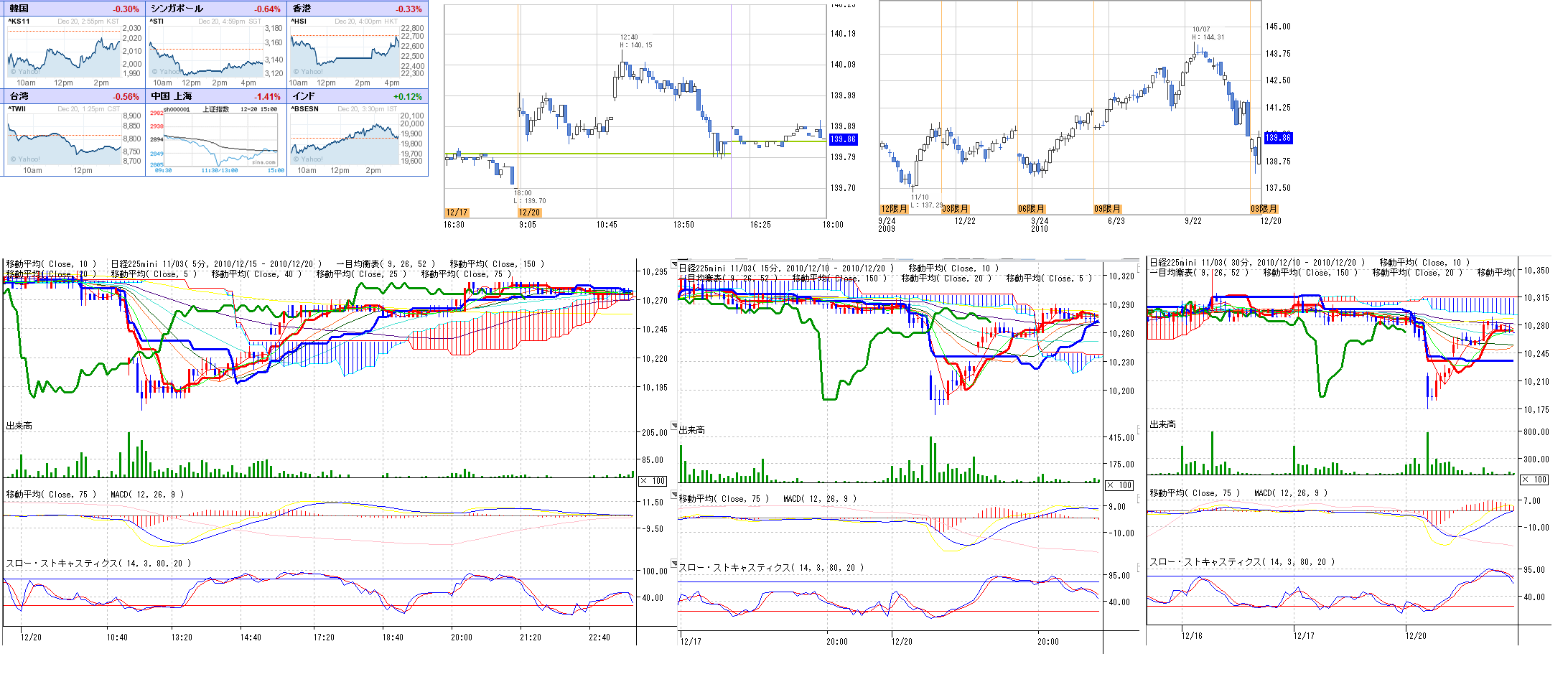Select the orange 12/17 date marker
Viewport: 1568px width, 682px height.
[x=457, y=212]
